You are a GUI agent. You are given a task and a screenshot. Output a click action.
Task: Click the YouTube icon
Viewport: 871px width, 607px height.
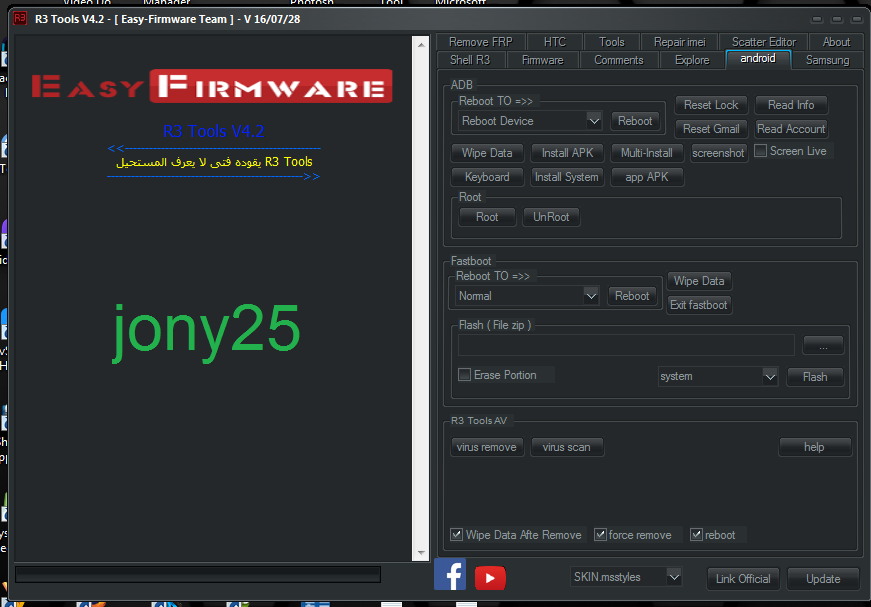coord(490,577)
